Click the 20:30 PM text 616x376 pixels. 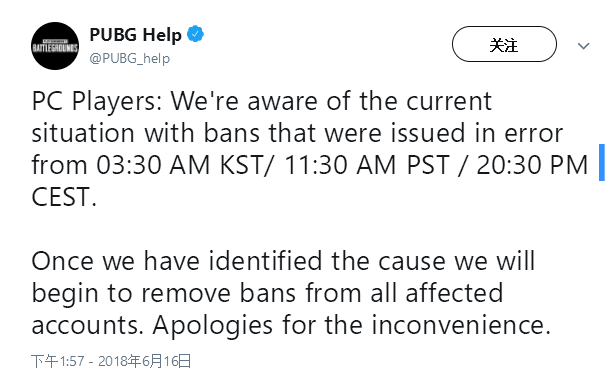tap(532, 165)
